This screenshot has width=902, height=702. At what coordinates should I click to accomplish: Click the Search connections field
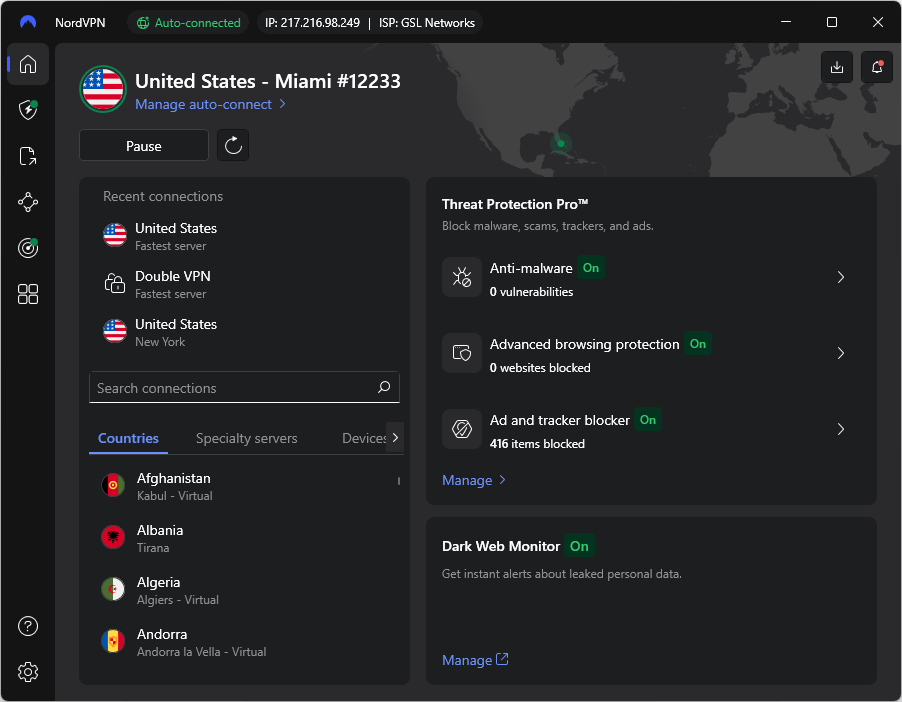click(244, 387)
